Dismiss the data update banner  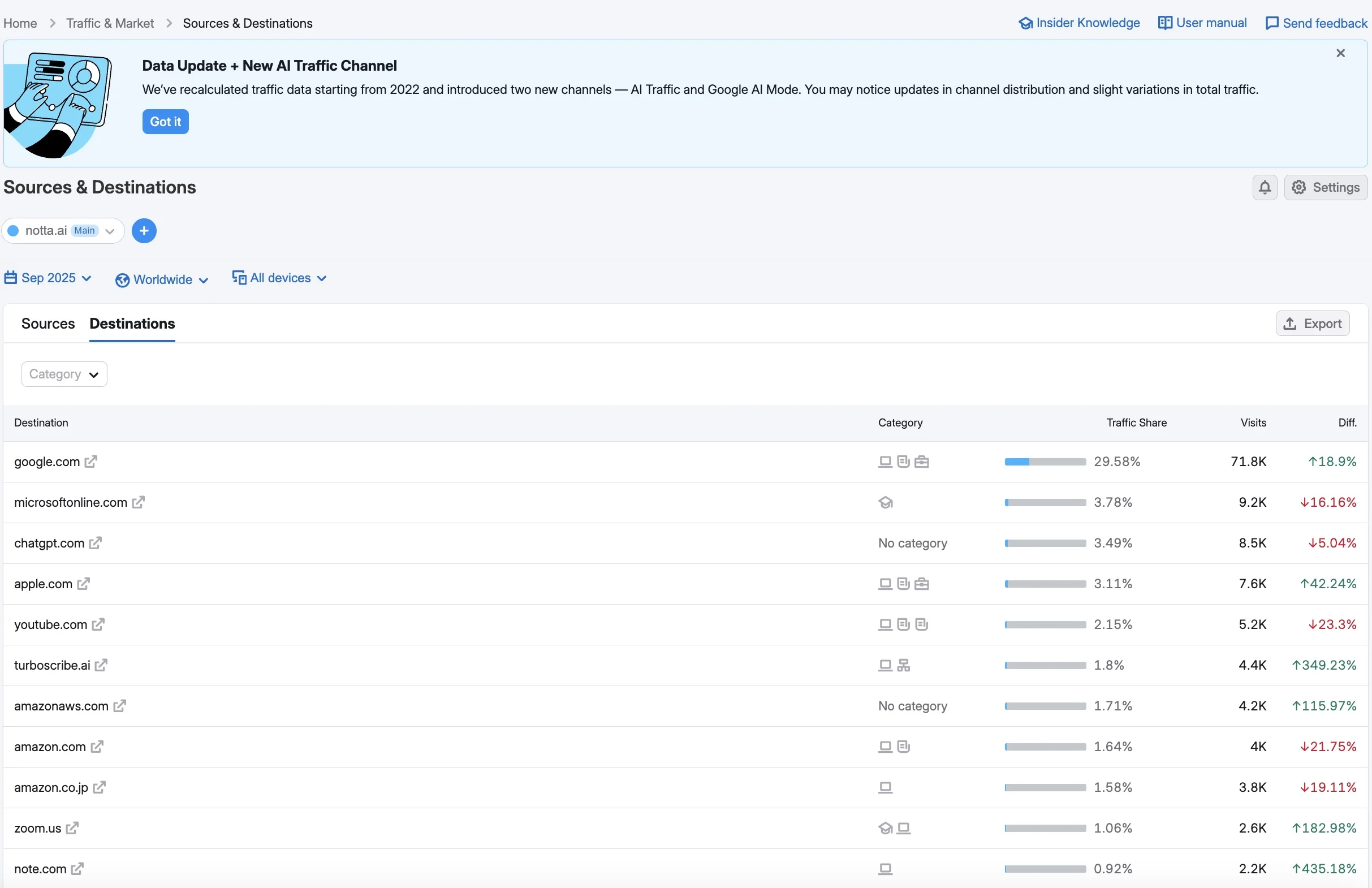(x=1340, y=53)
